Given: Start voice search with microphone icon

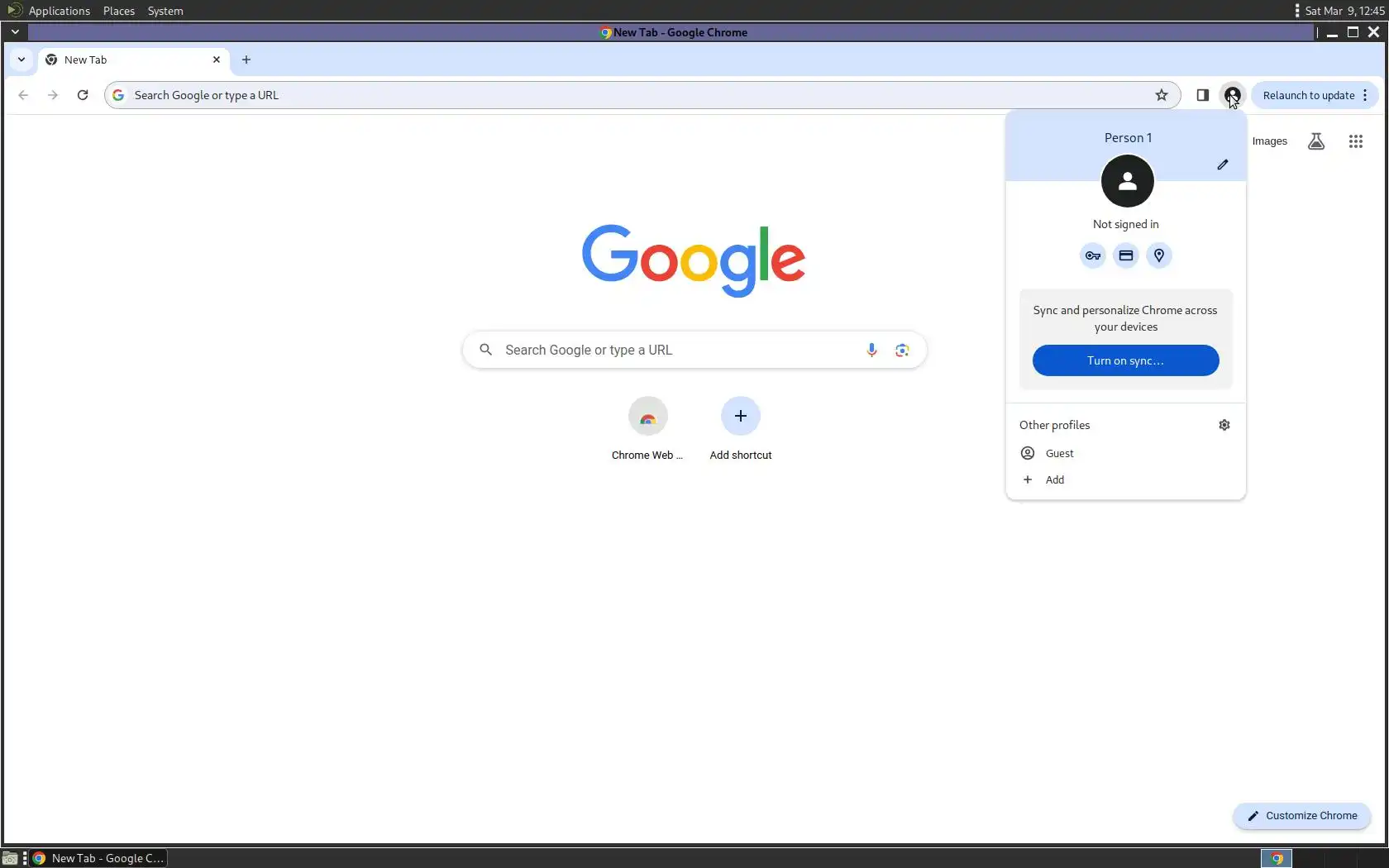Looking at the screenshot, I should tap(871, 350).
